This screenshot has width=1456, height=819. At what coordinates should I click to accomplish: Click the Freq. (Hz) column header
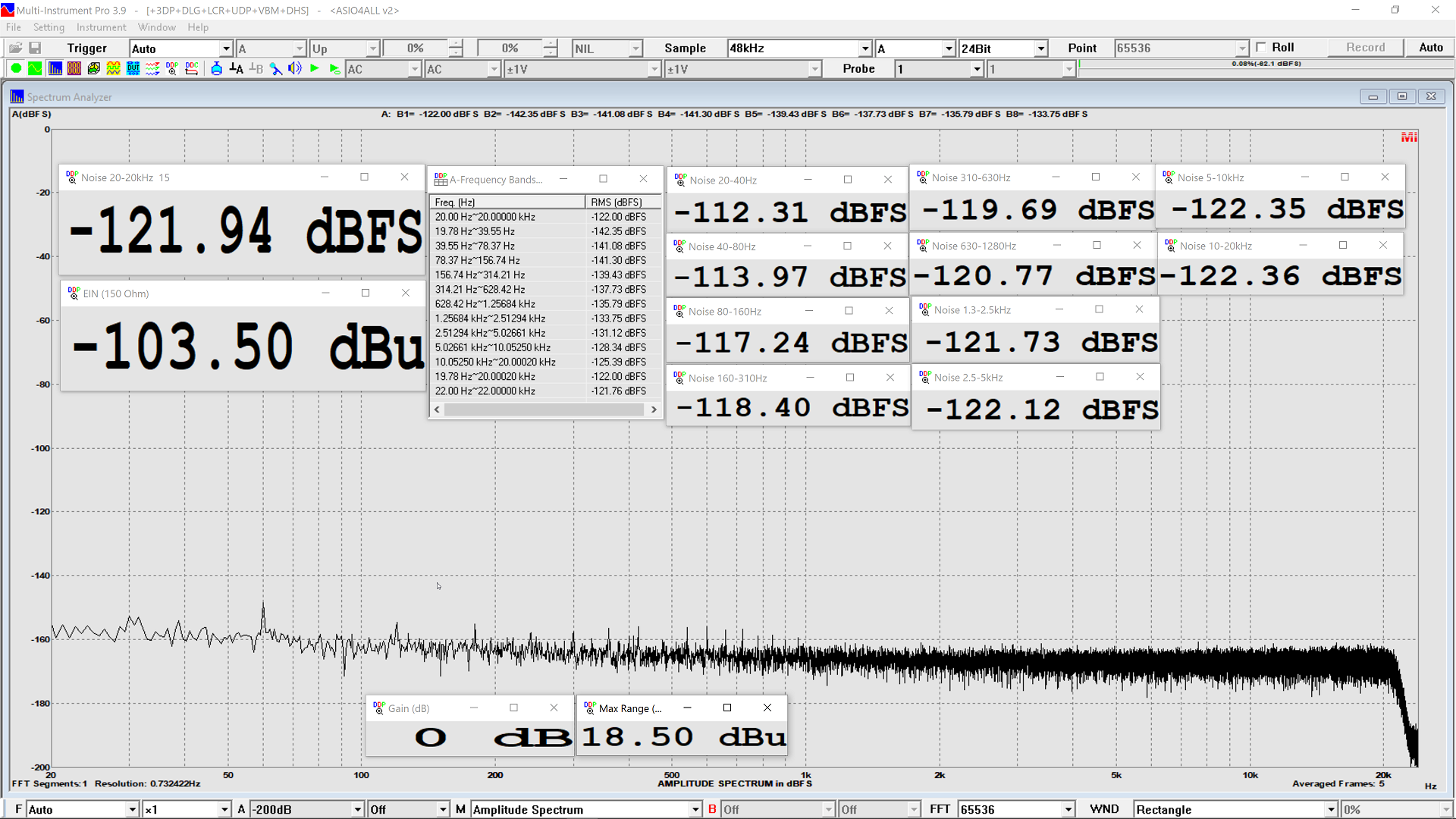[507, 202]
